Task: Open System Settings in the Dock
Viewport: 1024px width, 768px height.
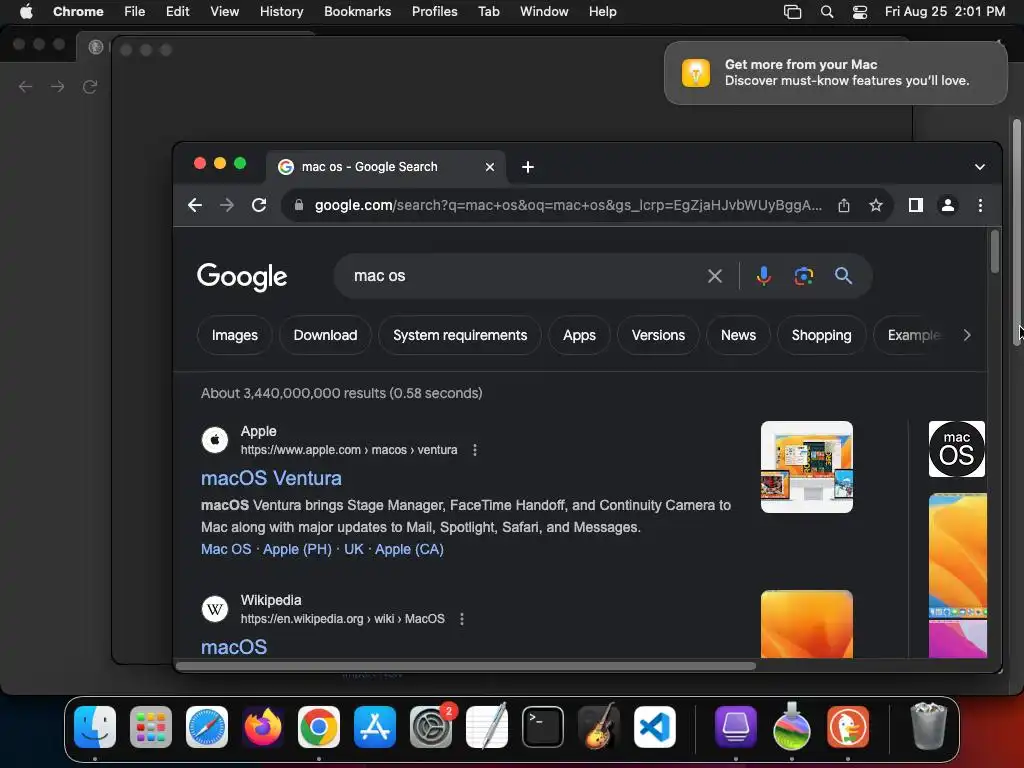Action: click(x=431, y=727)
